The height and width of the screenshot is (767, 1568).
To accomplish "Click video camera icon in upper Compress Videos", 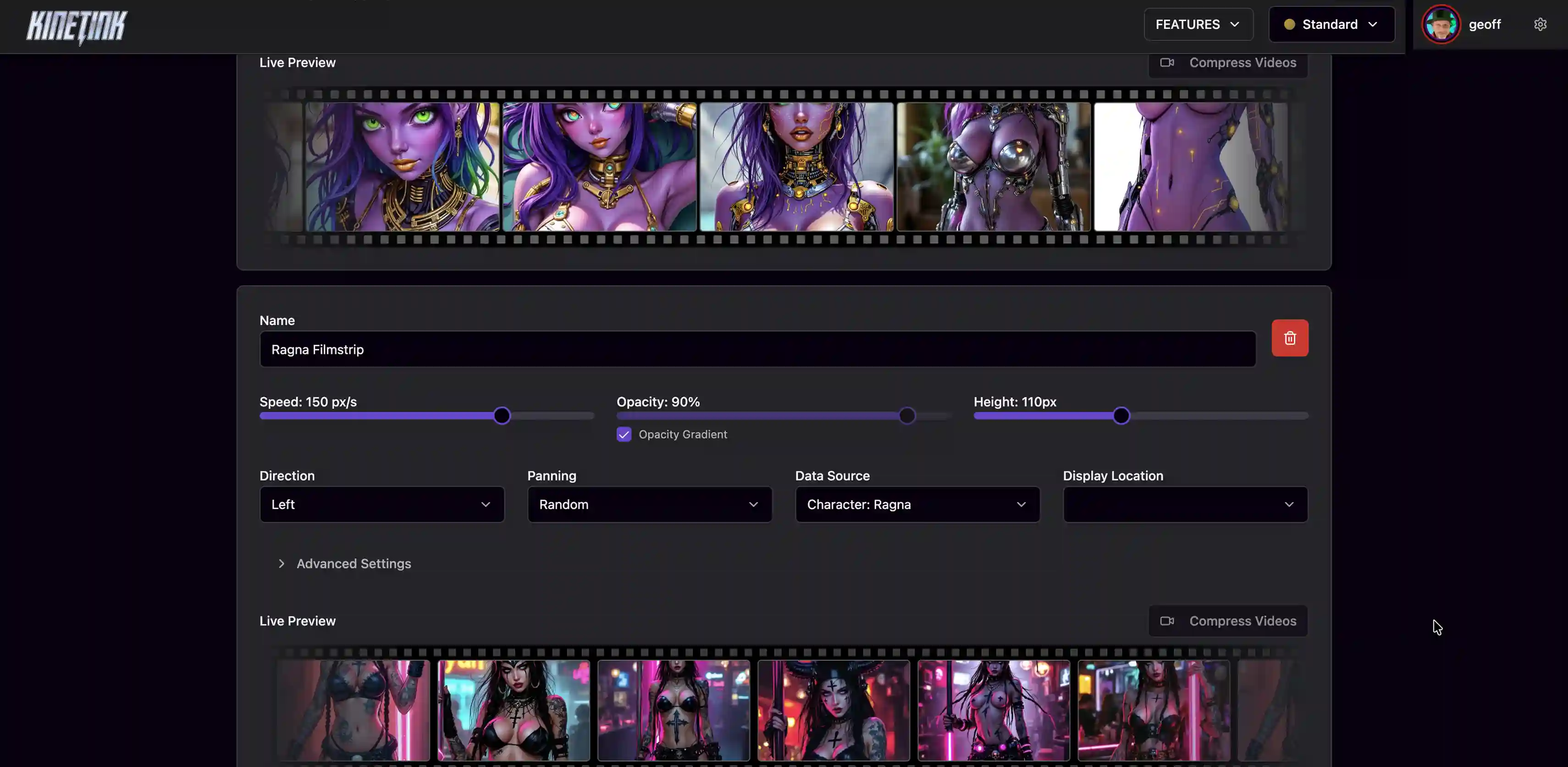I will point(1166,63).
